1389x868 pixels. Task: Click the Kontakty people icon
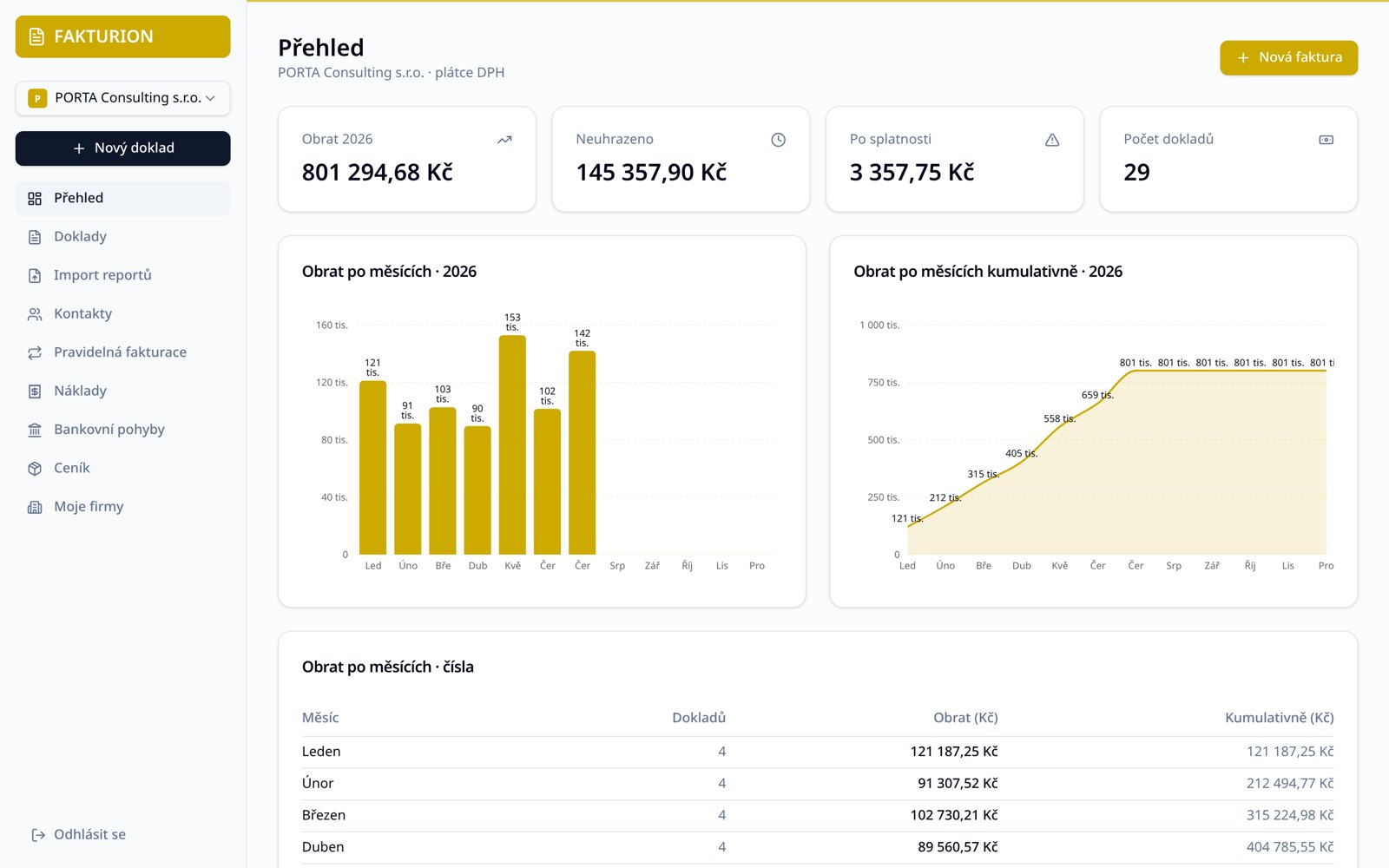pos(35,314)
